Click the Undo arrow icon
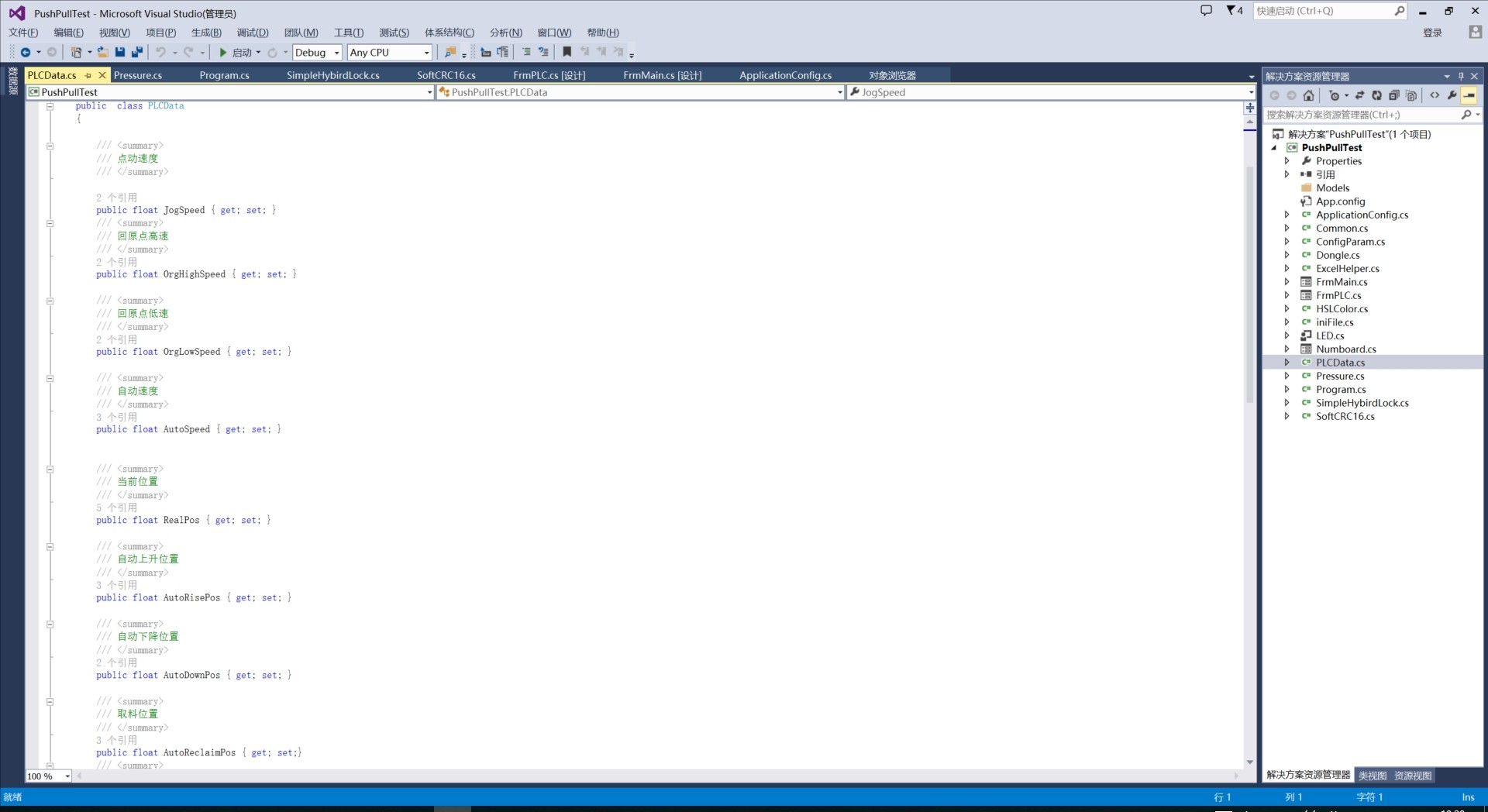Viewport: 1488px width, 812px height. 160,53
